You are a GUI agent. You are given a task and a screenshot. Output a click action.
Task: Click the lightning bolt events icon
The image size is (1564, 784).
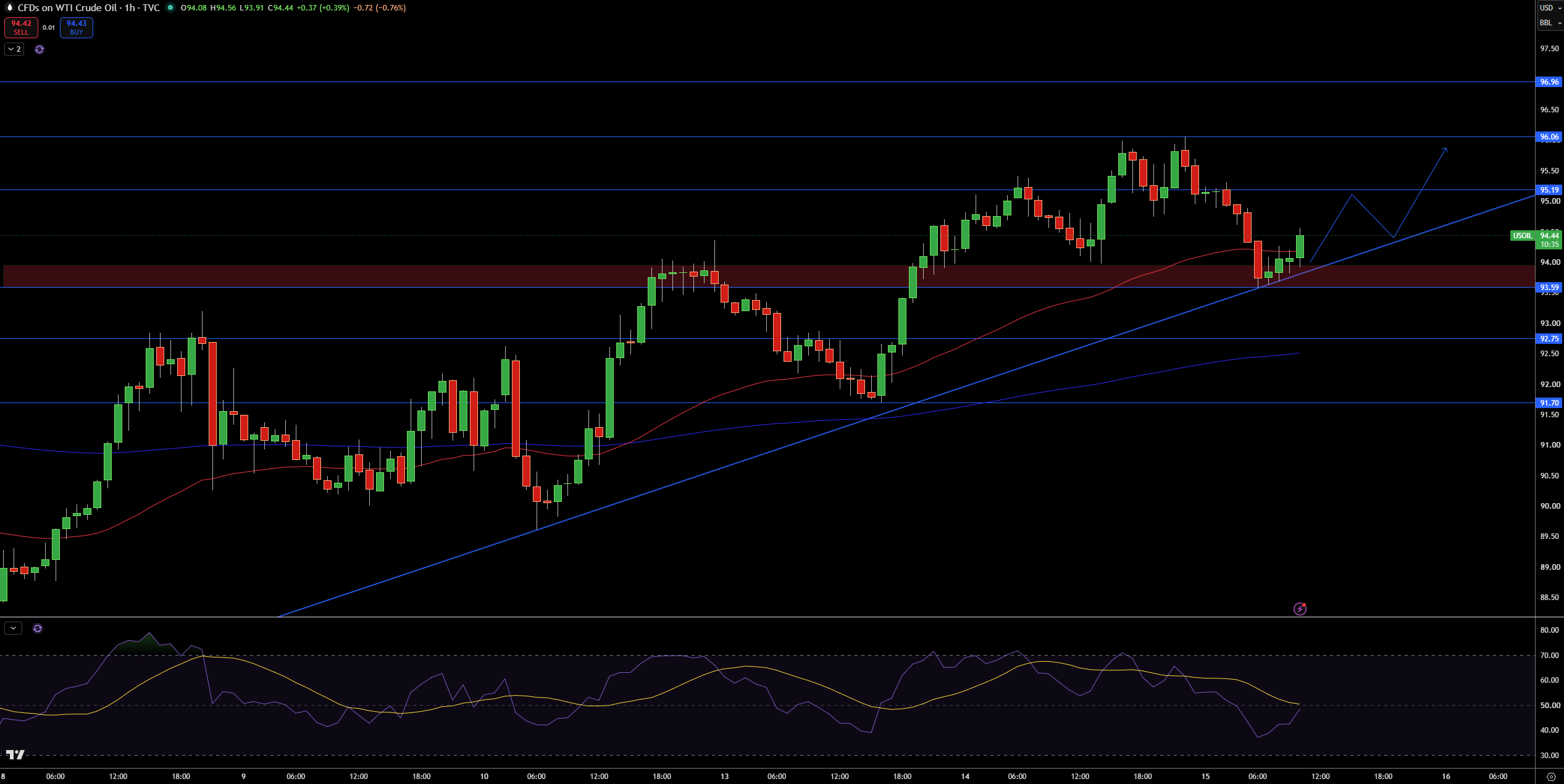1300,609
